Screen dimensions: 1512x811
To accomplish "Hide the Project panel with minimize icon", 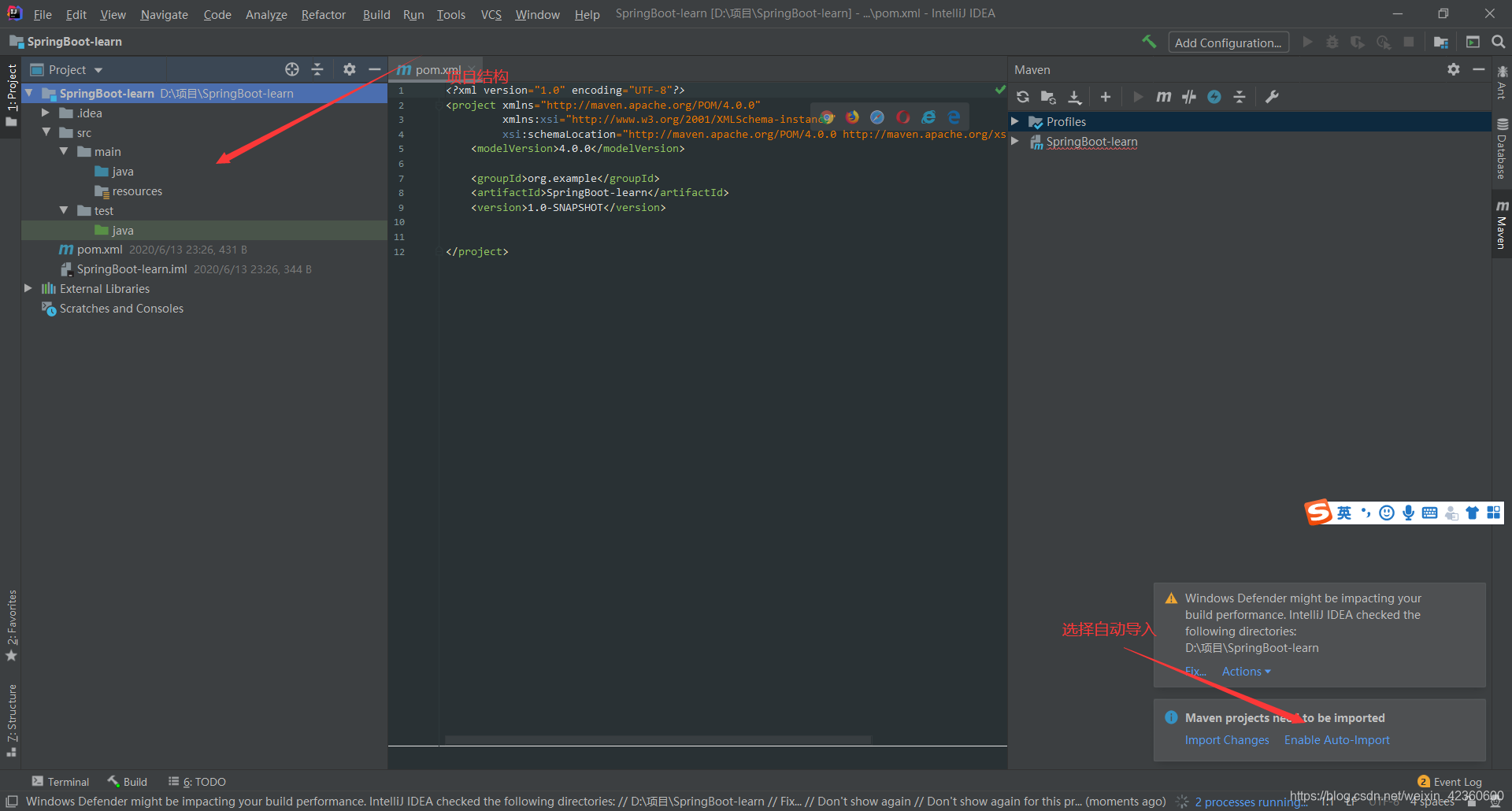I will [x=375, y=69].
